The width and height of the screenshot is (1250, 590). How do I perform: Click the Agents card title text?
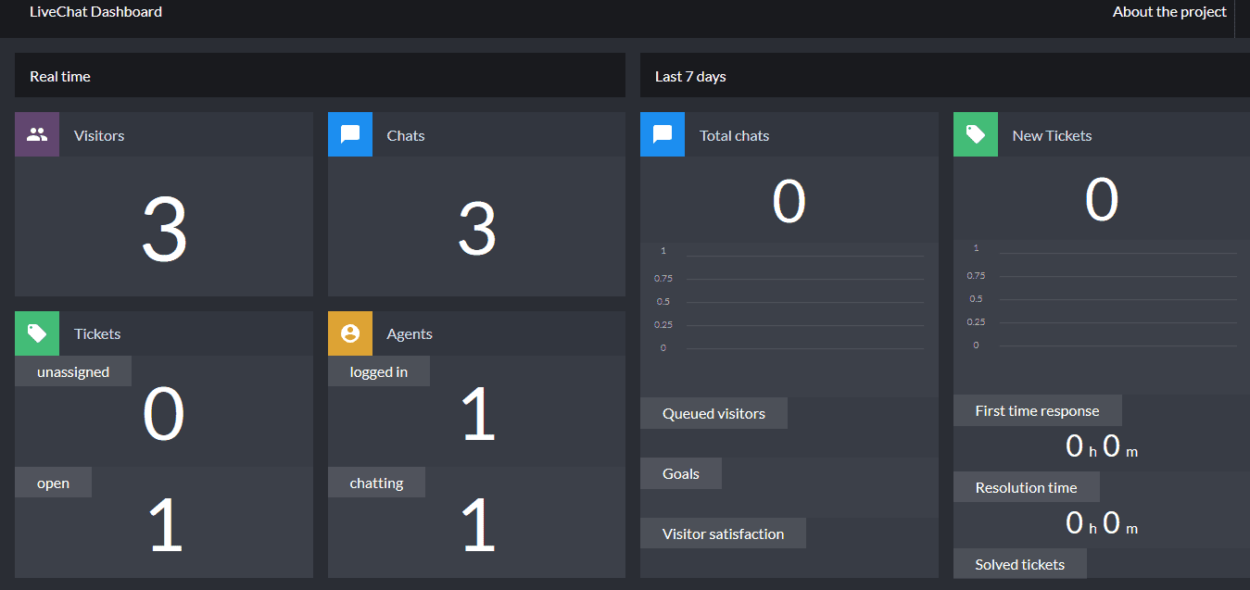tap(410, 334)
